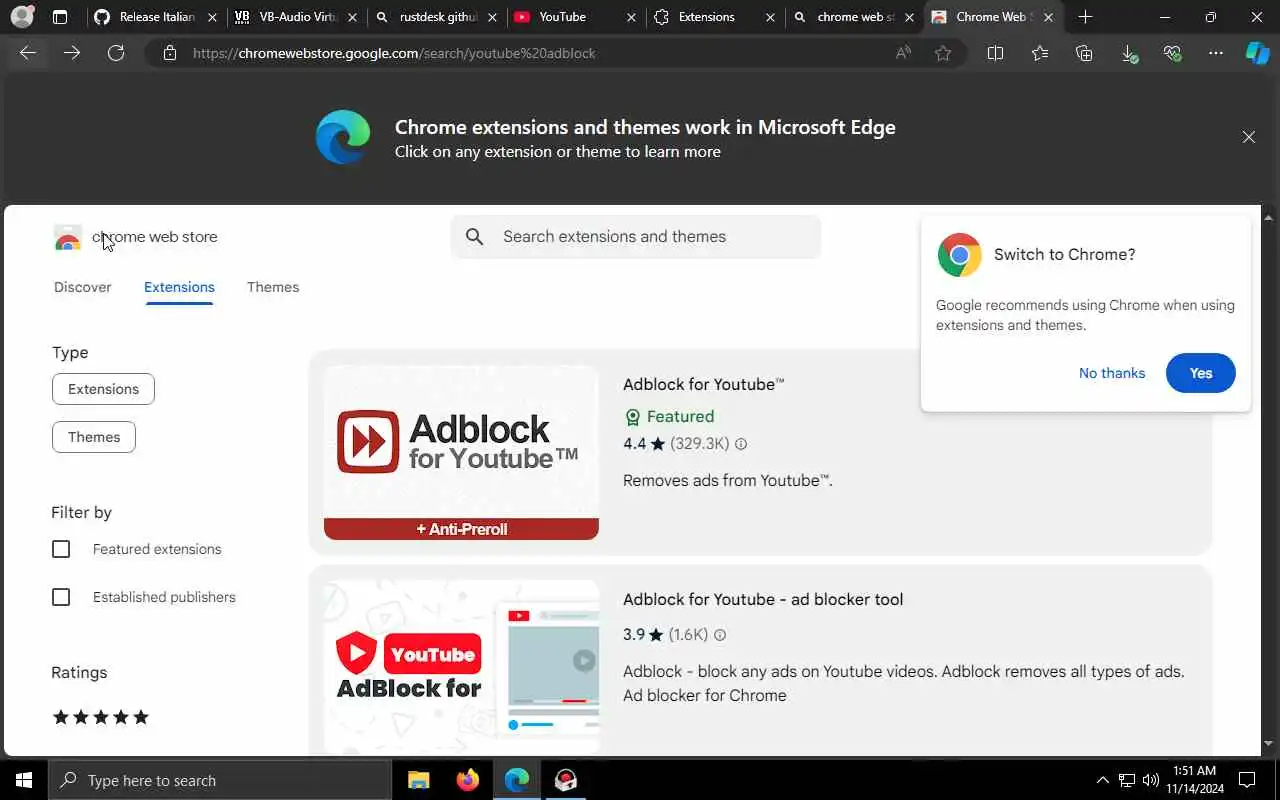The width and height of the screenshot is (1280, 800).
Task: Select the Themes type chip
Action: point(94,437)
